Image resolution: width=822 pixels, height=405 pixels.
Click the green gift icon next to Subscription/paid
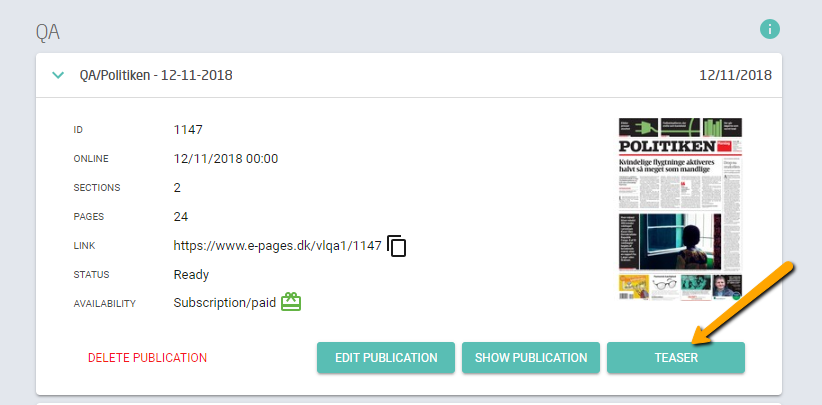(291, 302)
